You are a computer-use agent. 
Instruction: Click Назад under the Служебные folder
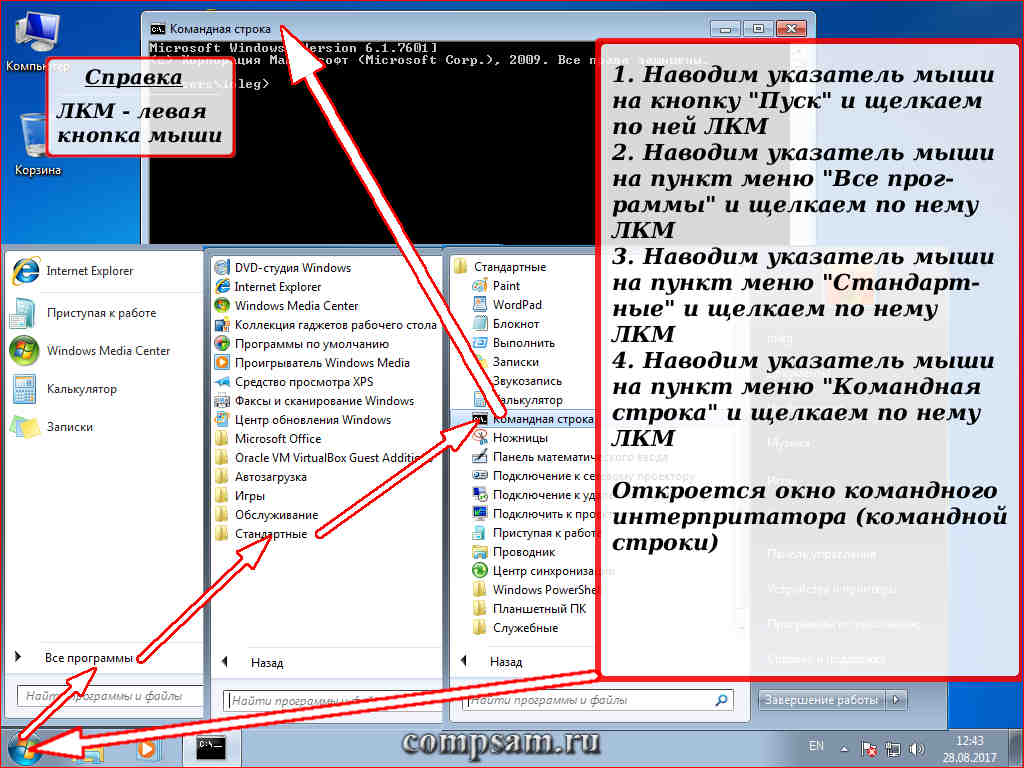tap(505, 662)
